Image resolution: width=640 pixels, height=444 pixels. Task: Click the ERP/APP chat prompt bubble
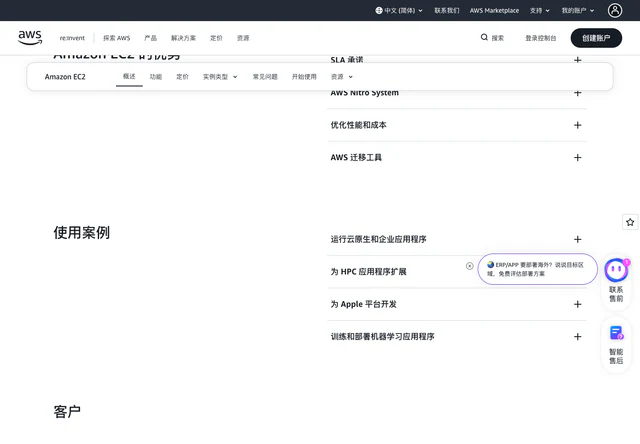[538, 269]
